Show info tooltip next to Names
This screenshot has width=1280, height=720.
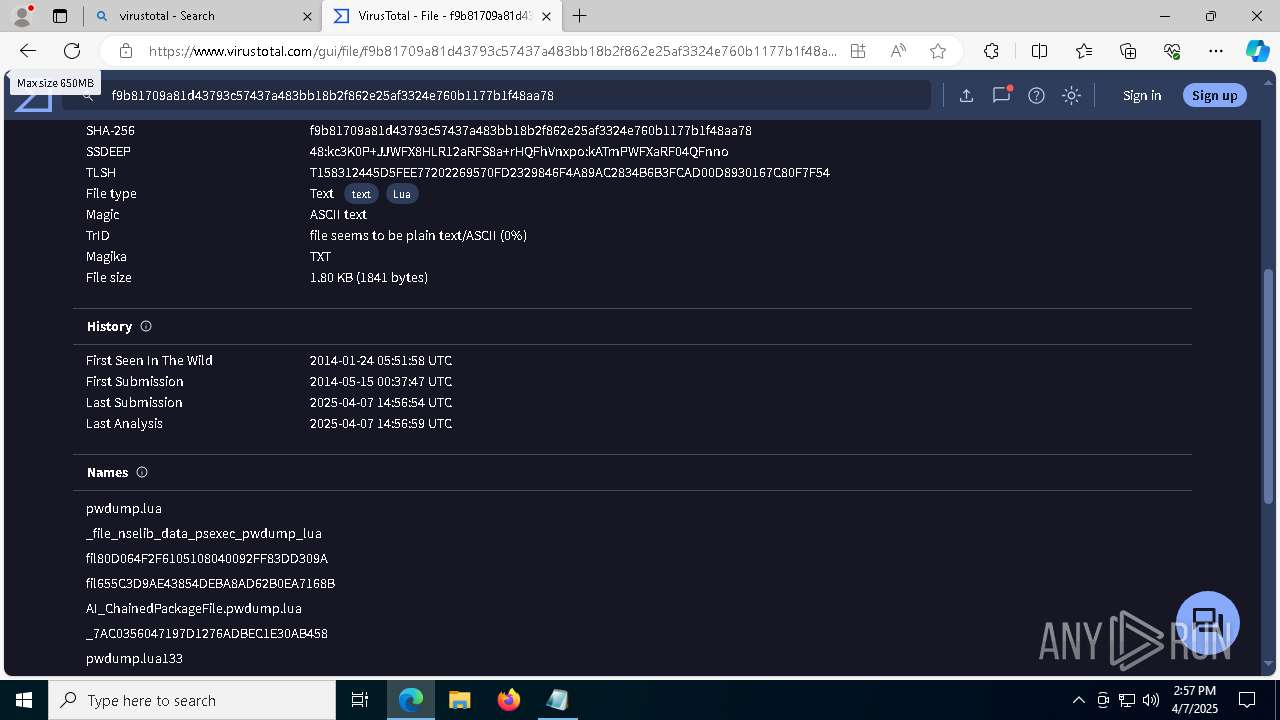pos(142,473)
